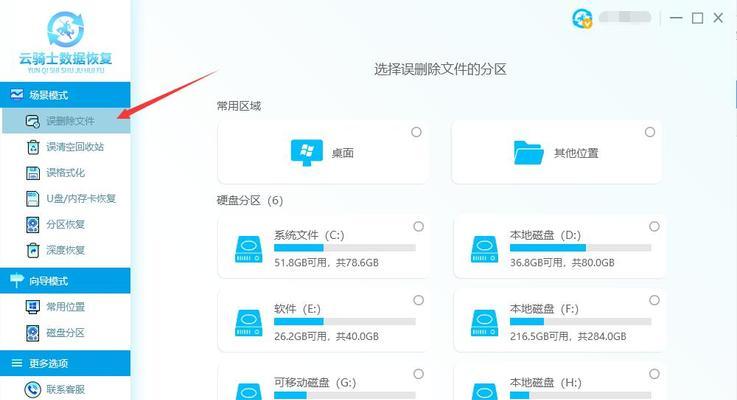Click the 常用区域 heading
Viewport: 737px width, 400px height.
coord(238,106)
